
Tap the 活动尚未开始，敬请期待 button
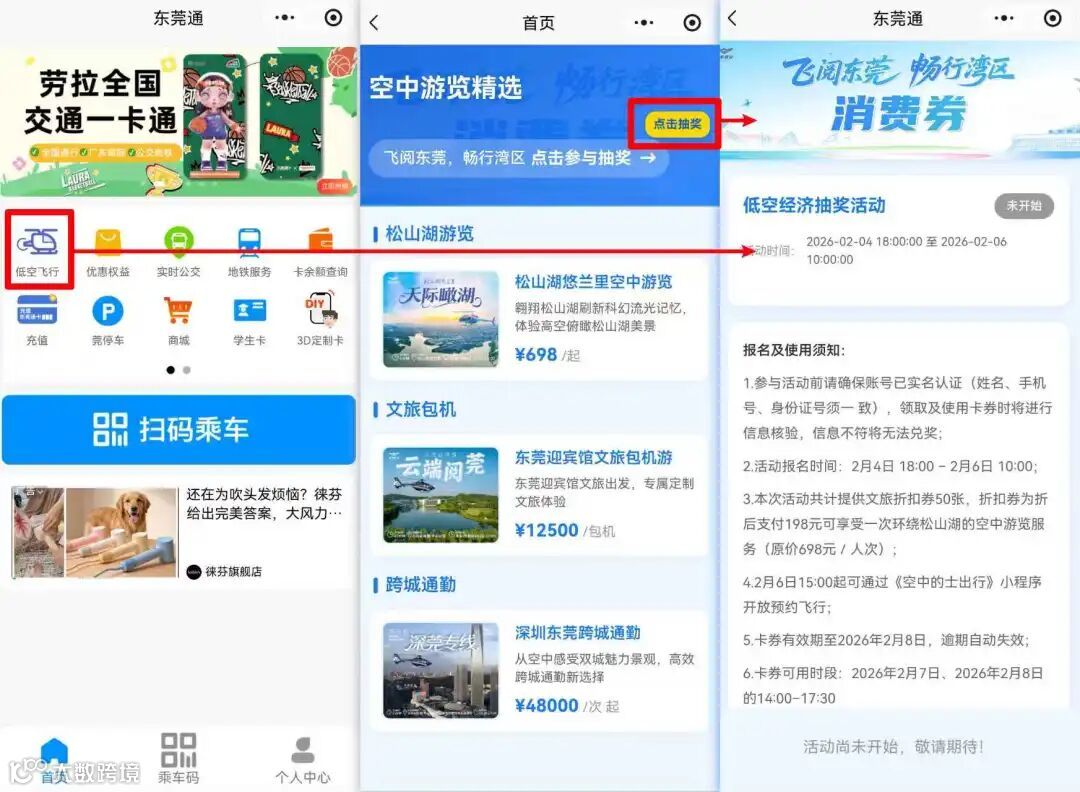[x=893, y=747]
